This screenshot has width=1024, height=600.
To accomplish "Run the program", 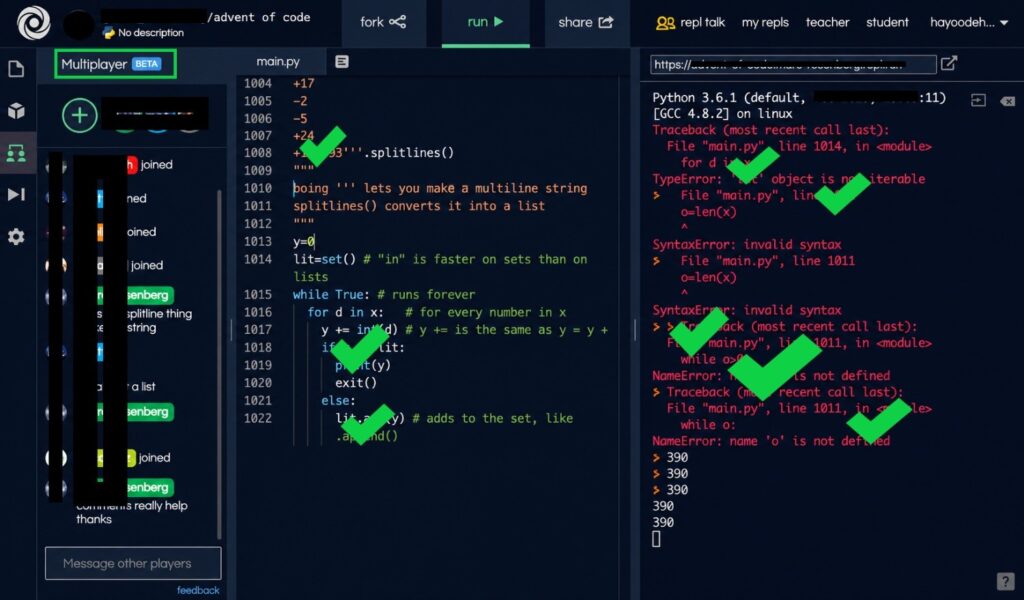I will click(x=485, y=22).
